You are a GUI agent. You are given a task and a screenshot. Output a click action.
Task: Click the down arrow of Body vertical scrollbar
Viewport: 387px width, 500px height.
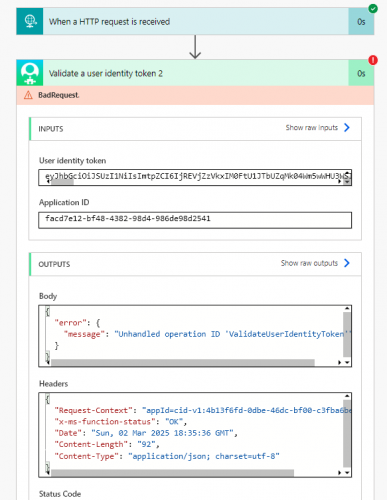click(347, 363)
